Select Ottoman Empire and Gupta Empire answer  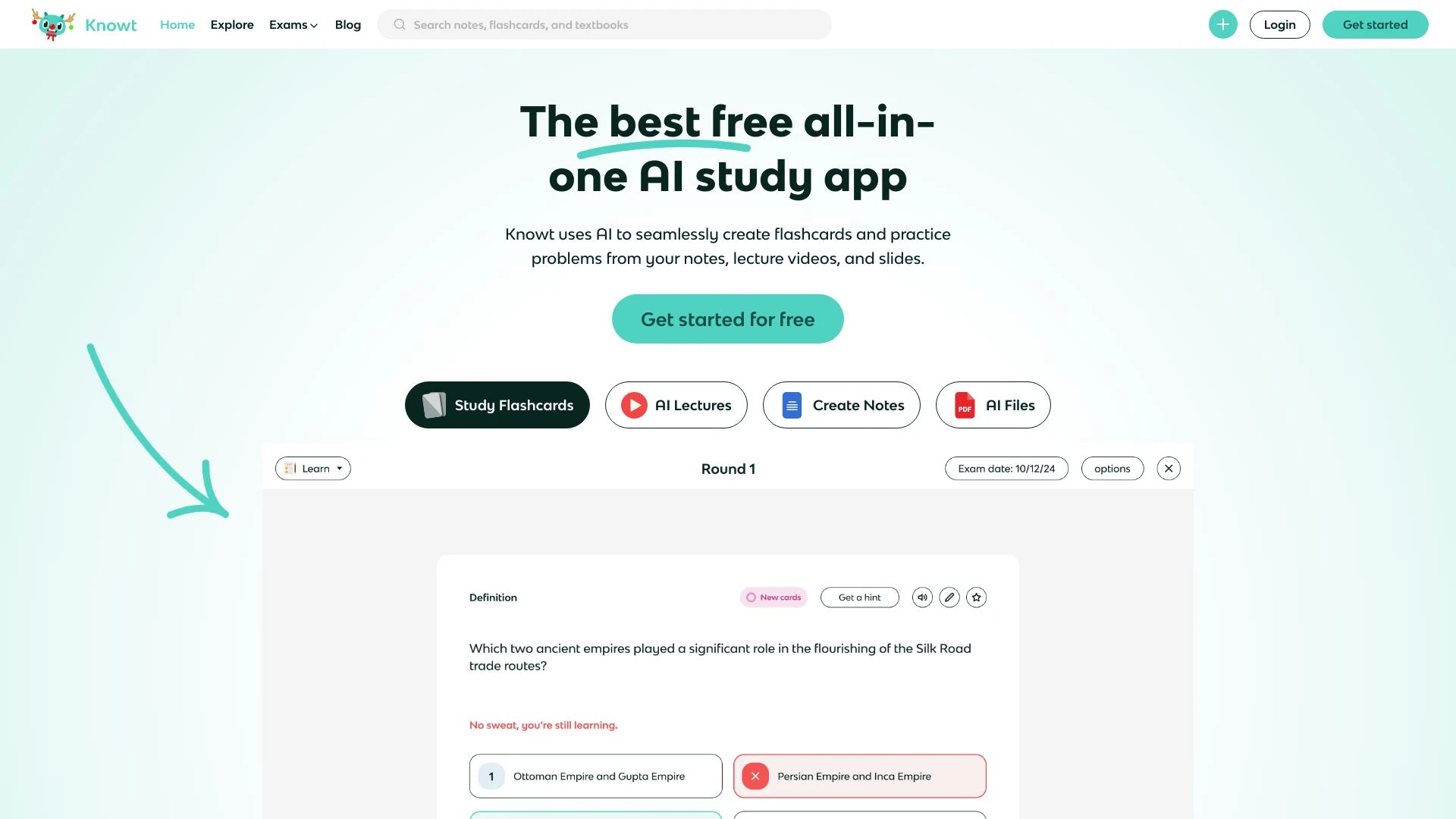click(x=596, y=776)
